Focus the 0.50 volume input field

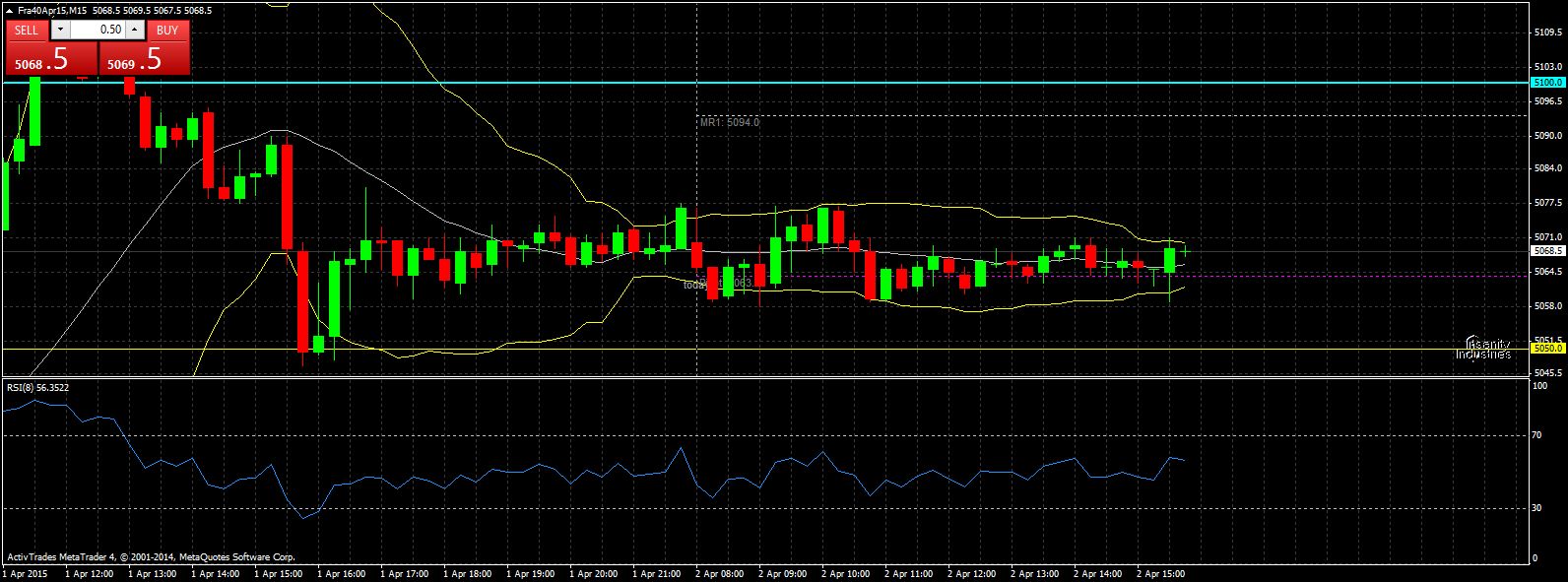(x=98, y=31)
